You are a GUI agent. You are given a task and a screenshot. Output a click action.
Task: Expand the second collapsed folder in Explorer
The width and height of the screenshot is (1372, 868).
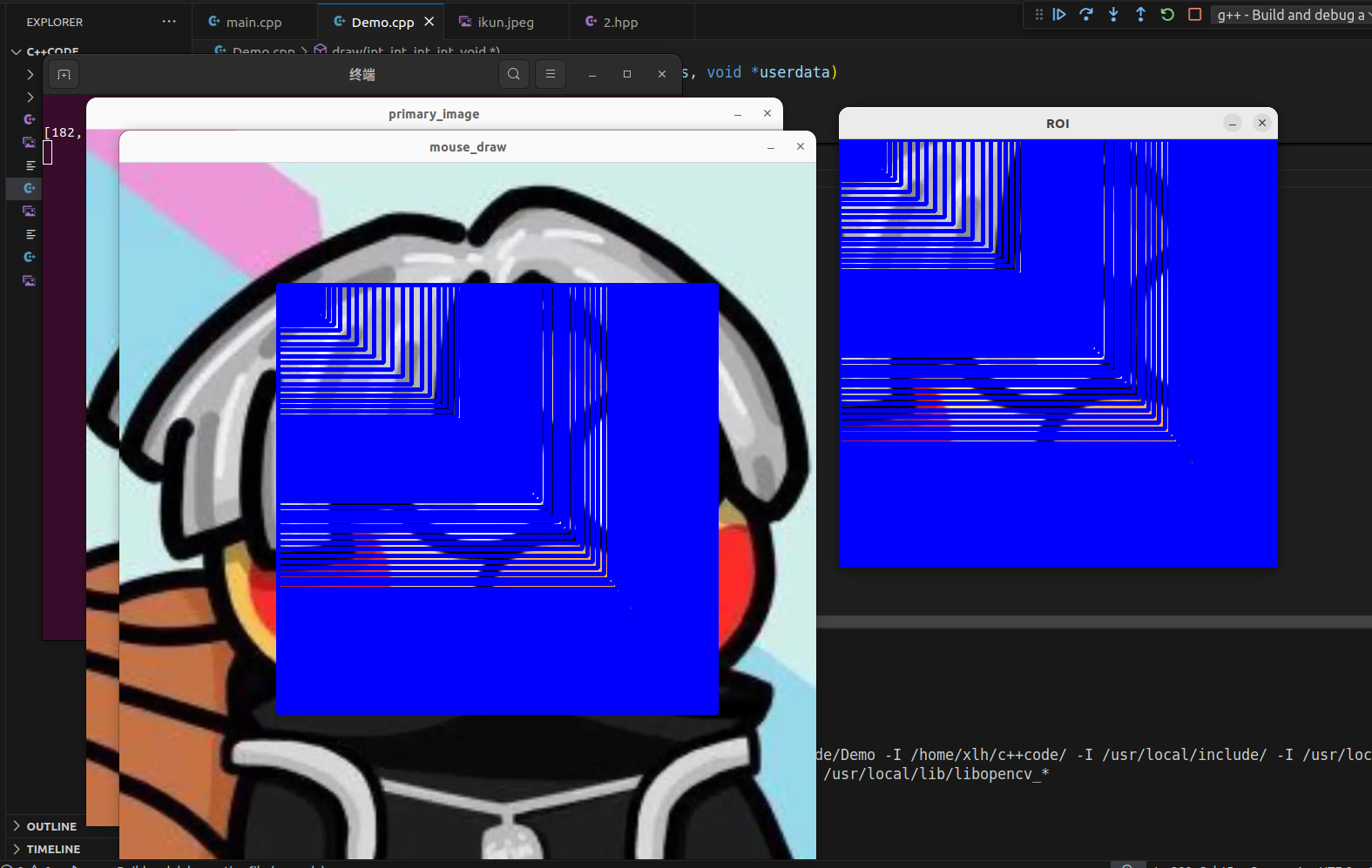(x=30, y=98)
